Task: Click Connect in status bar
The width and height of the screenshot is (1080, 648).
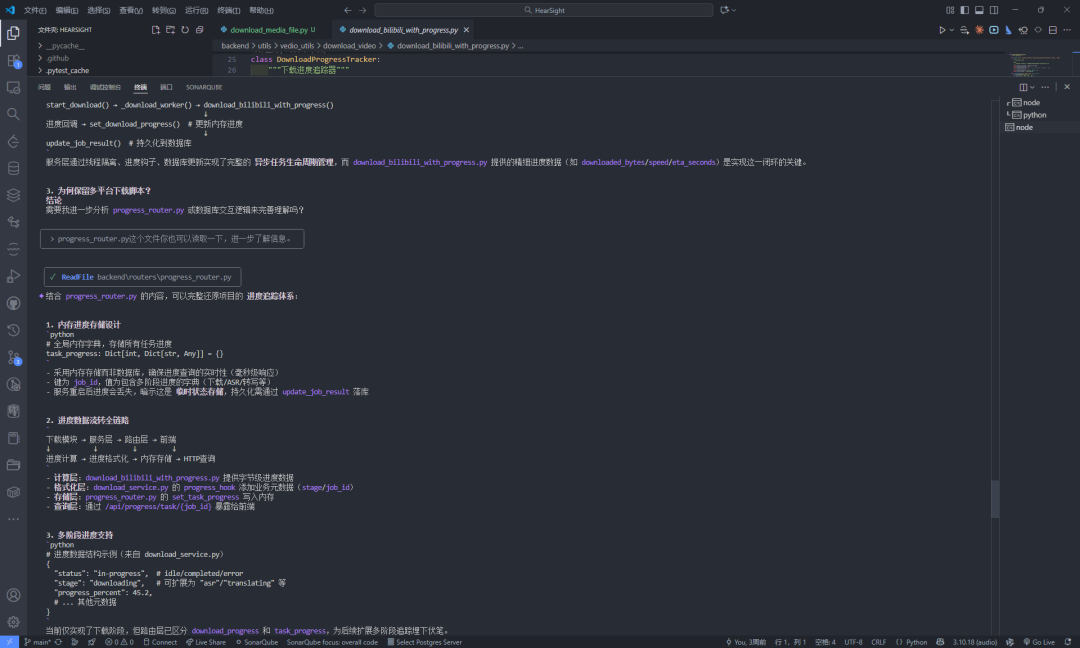Action: pos(160,642)
